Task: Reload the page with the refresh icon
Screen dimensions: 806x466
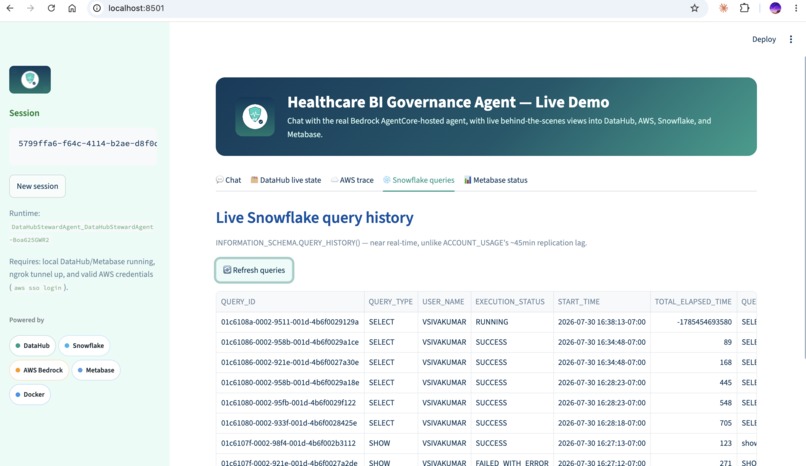Action: pos(51,8)
